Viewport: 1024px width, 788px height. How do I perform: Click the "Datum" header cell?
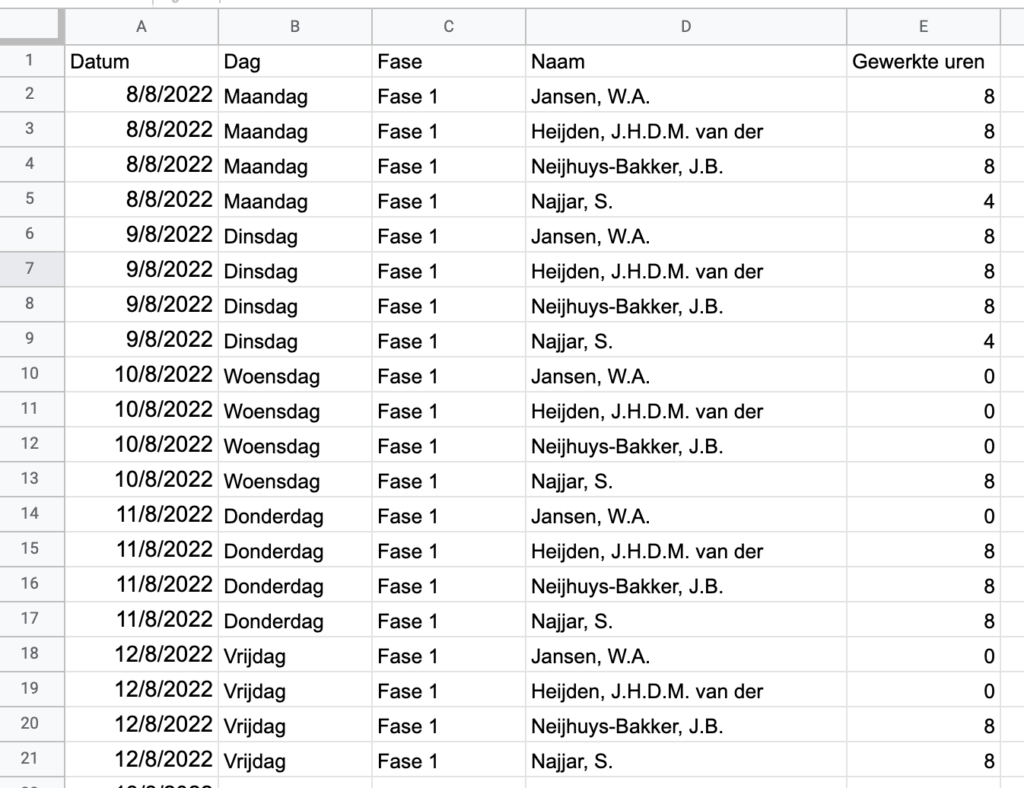coord(141,62)
